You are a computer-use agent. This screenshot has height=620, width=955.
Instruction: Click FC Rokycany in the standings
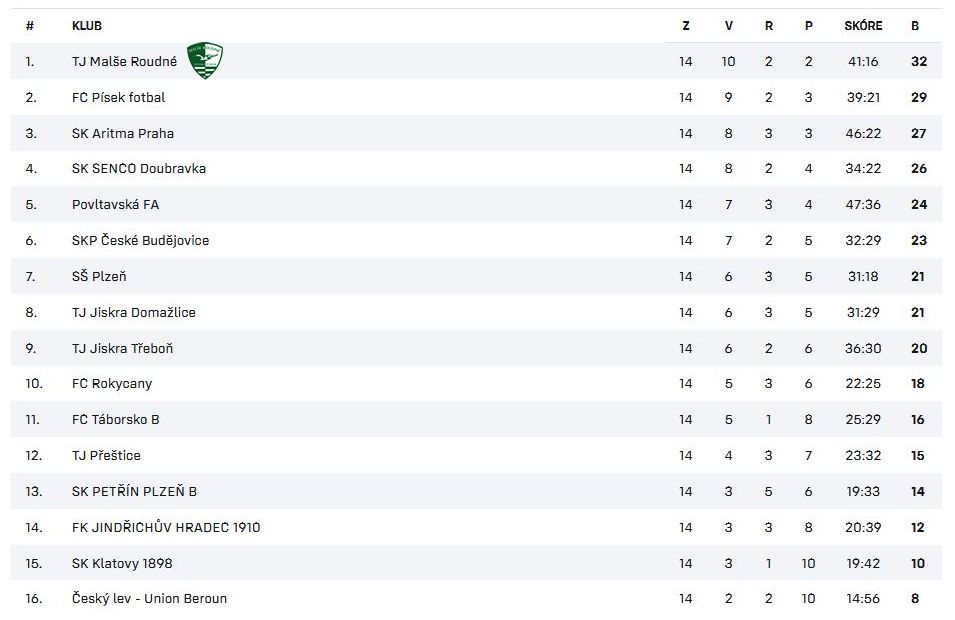point(112,384)
